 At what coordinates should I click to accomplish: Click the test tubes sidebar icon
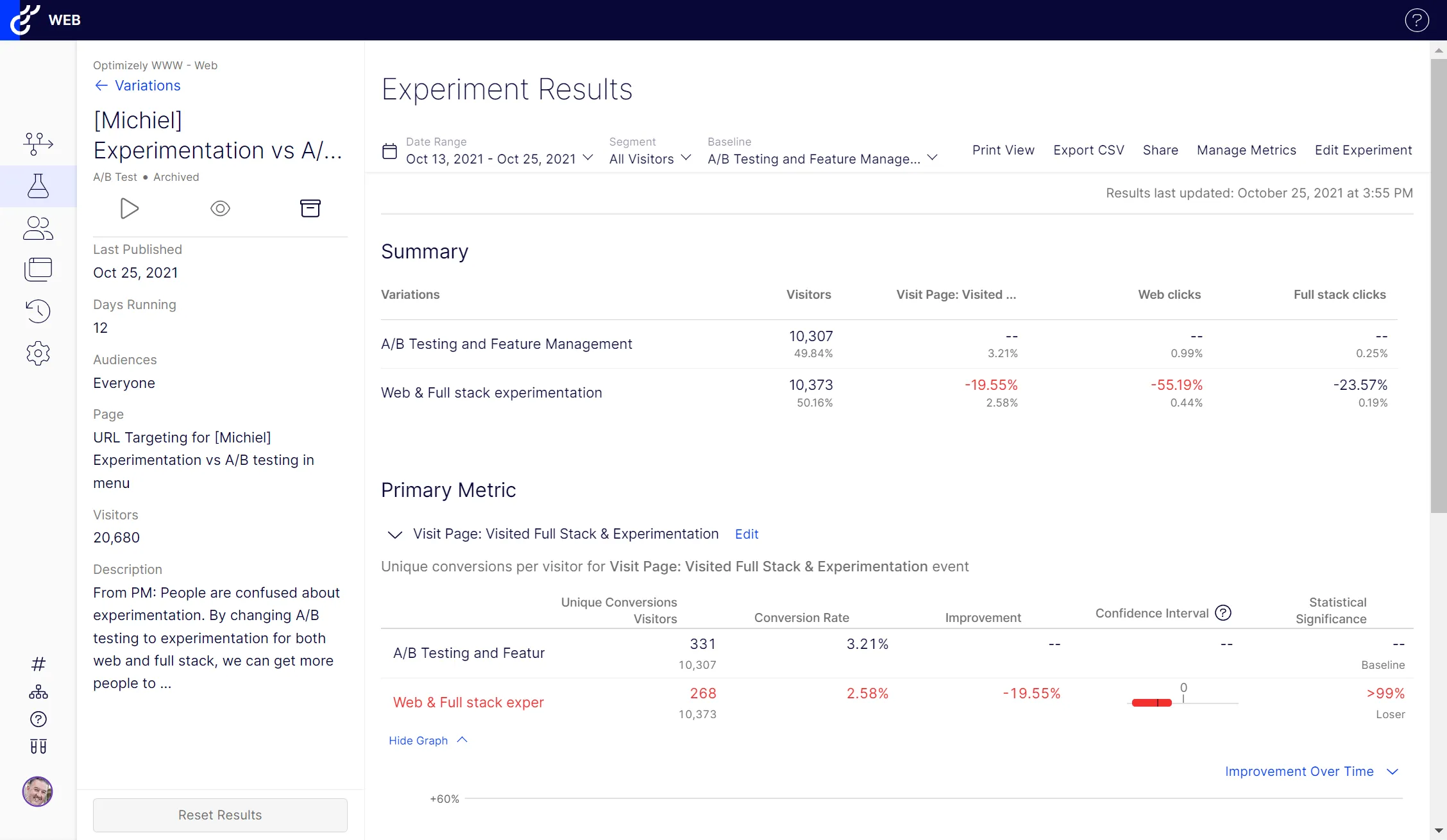pyautogui.click(x=38, y=746)
